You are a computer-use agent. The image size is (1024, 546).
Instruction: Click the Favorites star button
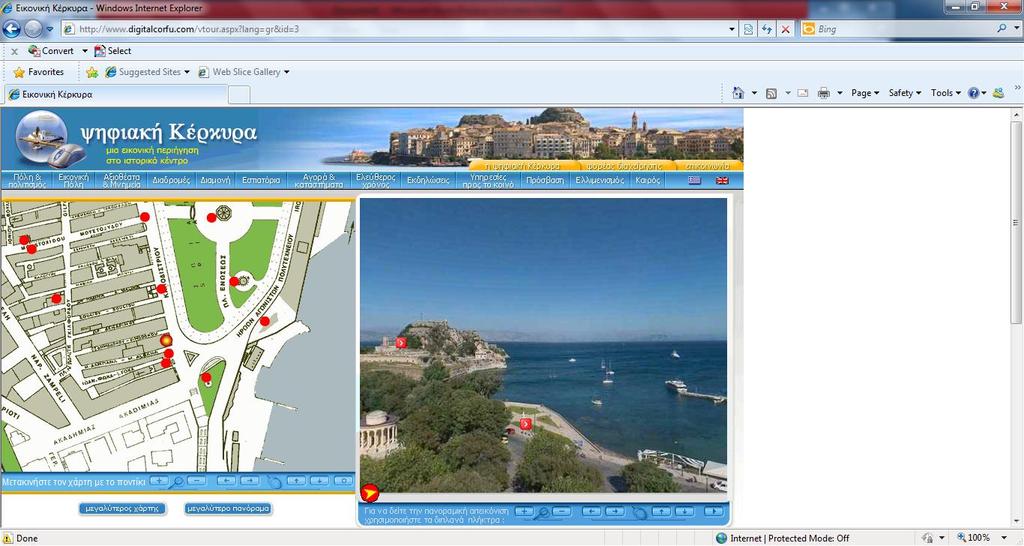(x=39, y=72)
